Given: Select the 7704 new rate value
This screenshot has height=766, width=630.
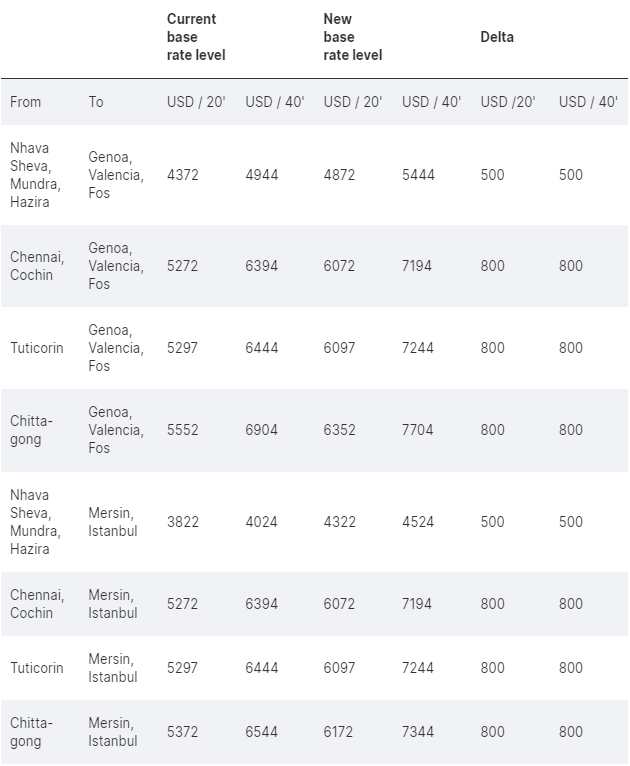Looking at the screenshot, I should (418, 430).
